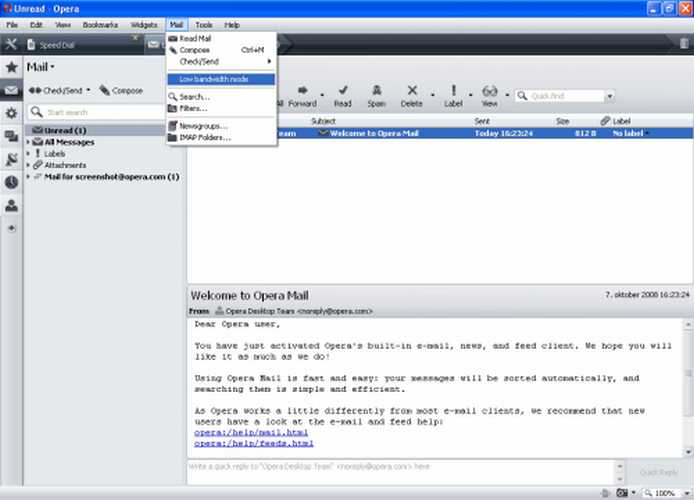Sort messages by Label column header
The height and width of the screenshot is (500, 694).
(x=616, y=121)
